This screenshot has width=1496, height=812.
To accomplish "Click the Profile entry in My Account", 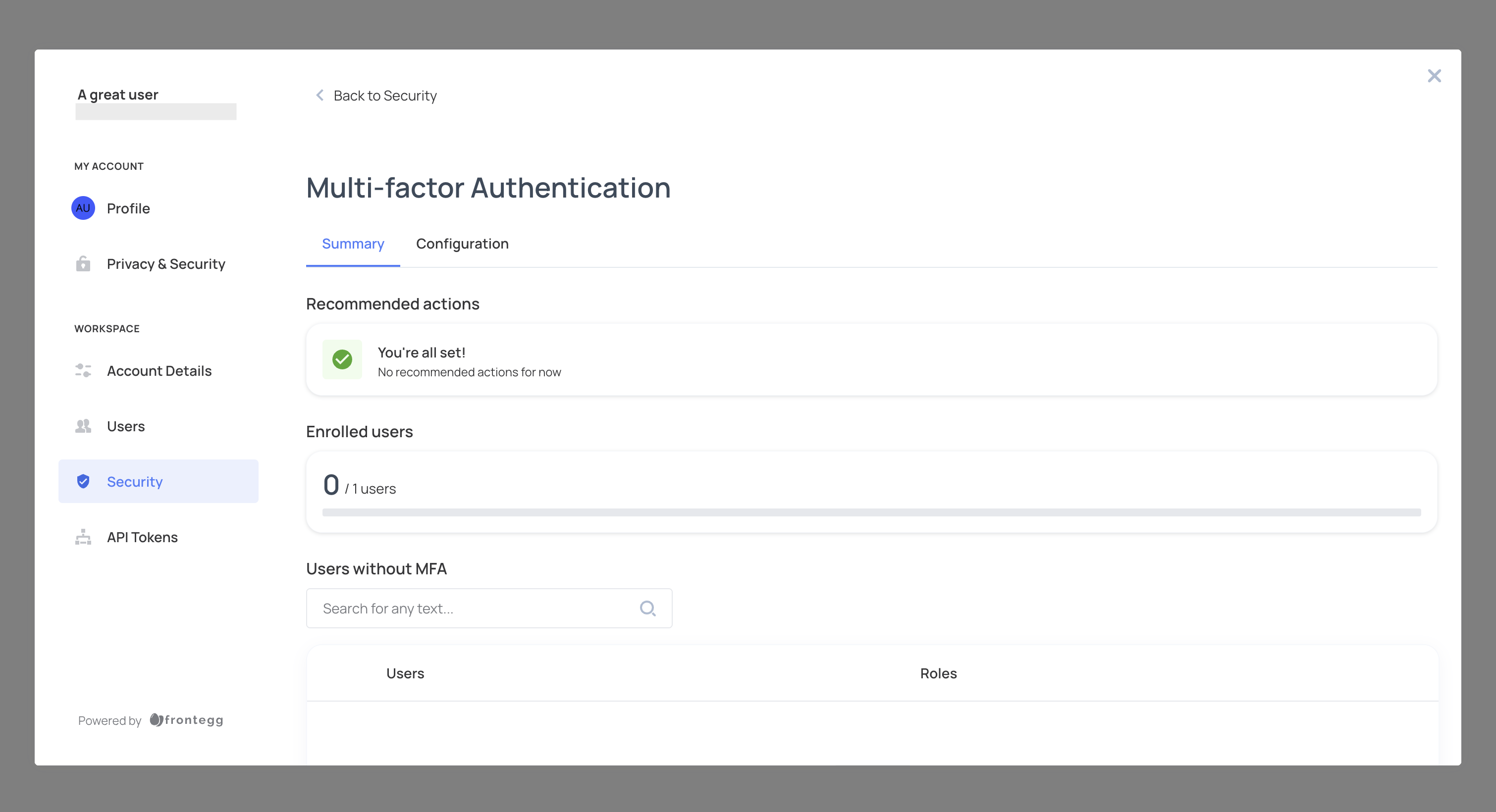I will pos(128,208).
